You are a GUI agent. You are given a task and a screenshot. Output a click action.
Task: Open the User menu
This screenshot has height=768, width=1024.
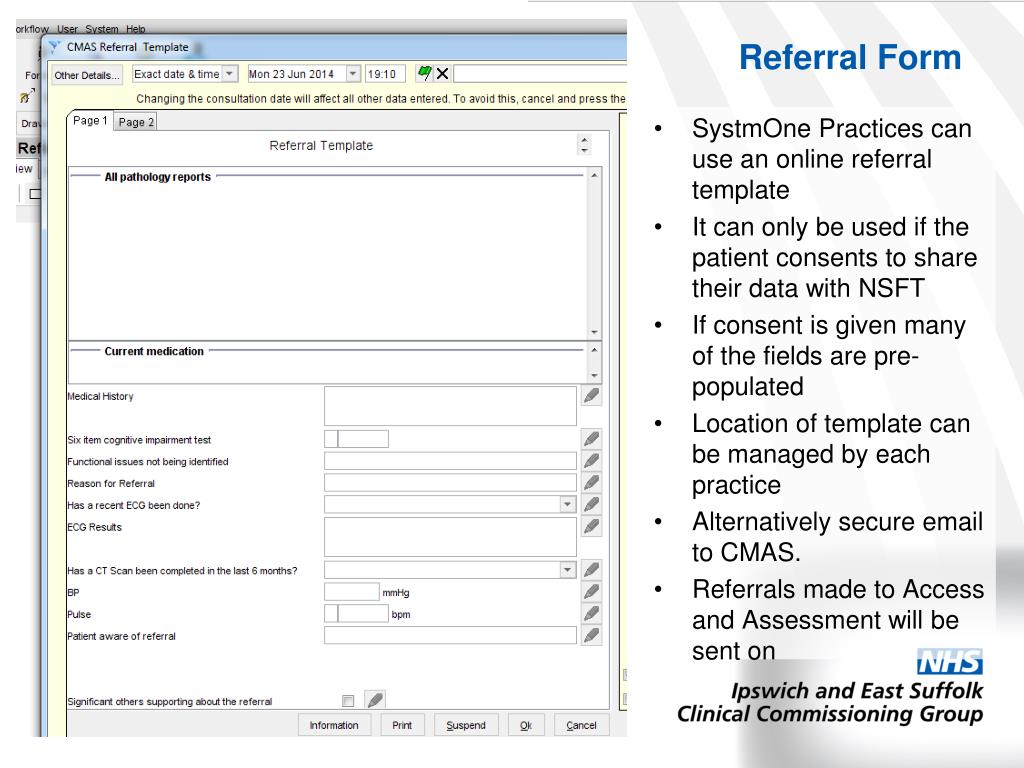pyautogui.click(x=67, y=29)
